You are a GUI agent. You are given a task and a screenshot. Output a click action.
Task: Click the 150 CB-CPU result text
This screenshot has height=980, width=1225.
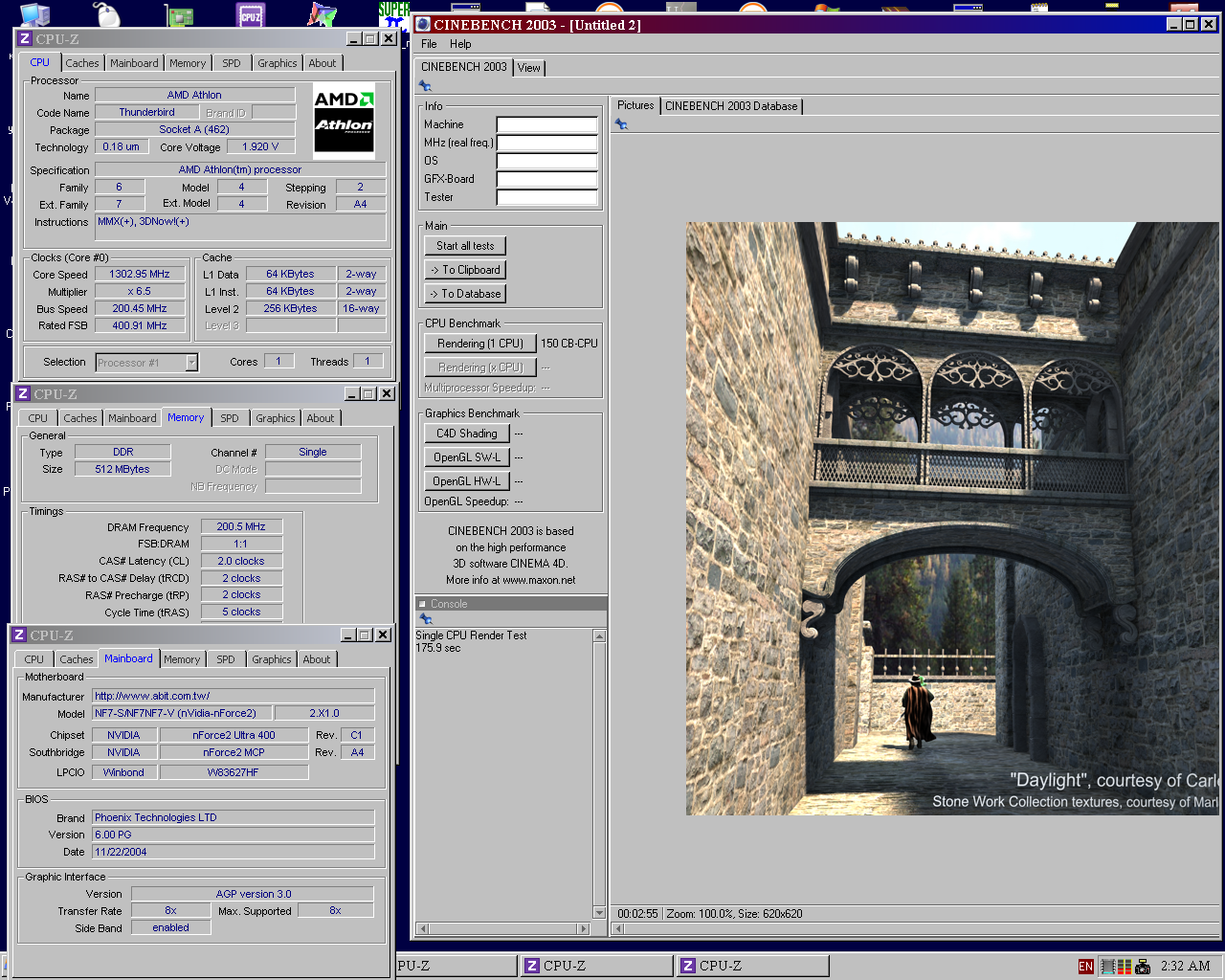569,344
